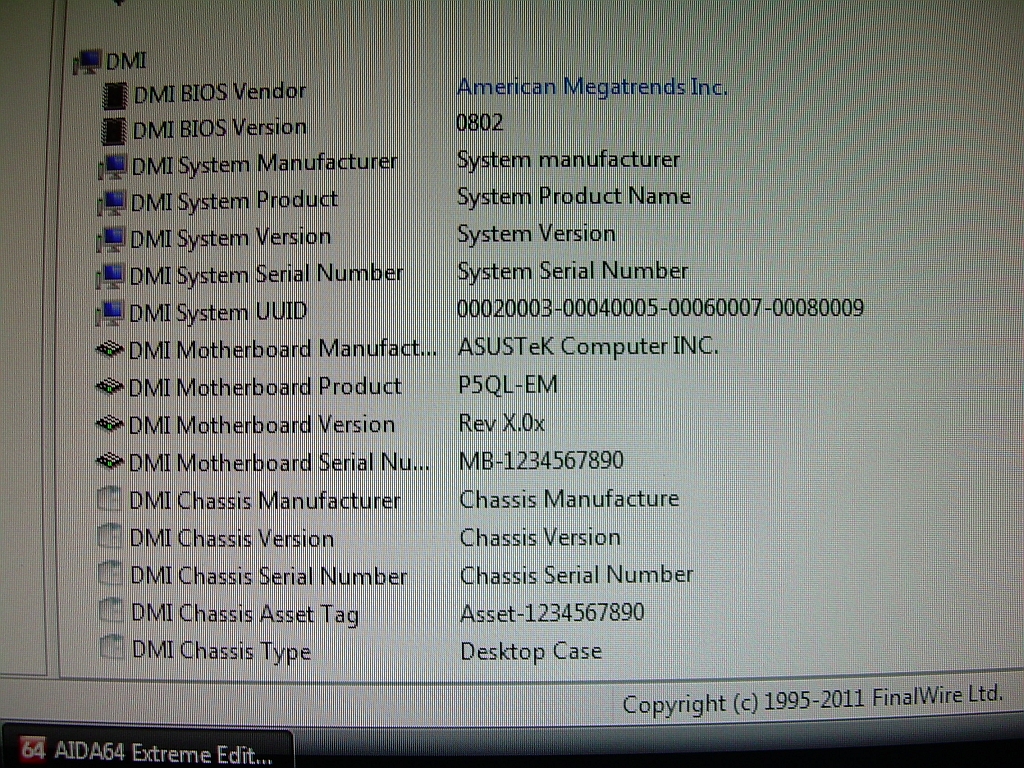This screenshot has height=768, width=1024.
Task: Click the DMI Motherboard Manufacturer board icon
Action: pos(110,350)
